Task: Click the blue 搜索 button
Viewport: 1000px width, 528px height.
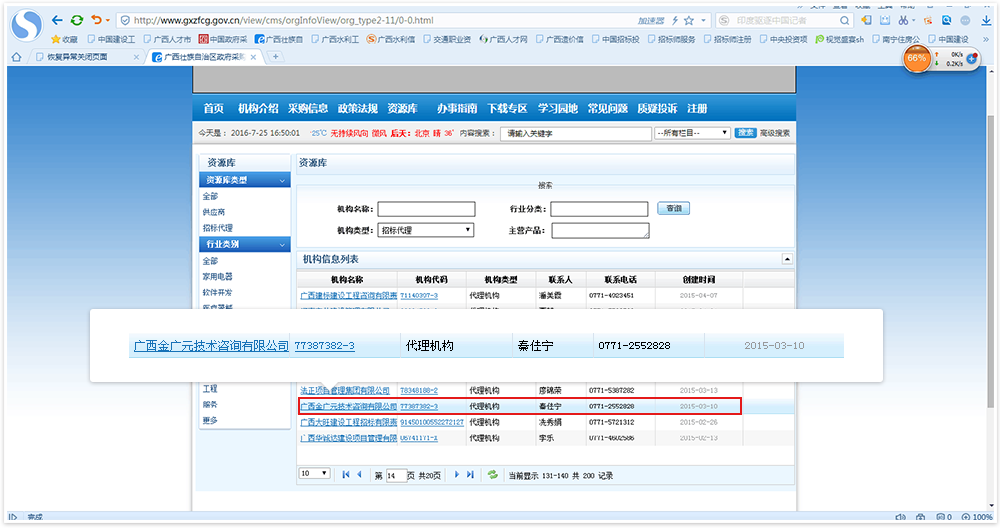Action: pos(746,133)
